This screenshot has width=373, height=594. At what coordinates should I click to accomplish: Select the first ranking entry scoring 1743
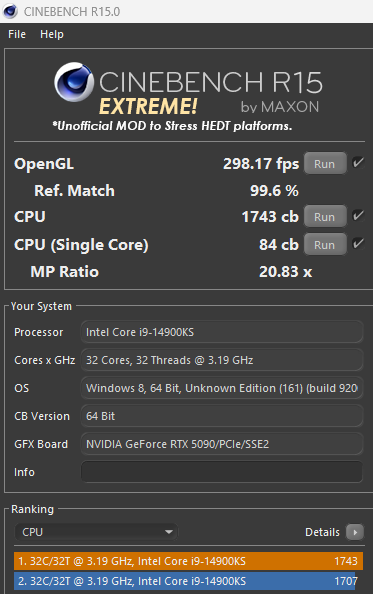[188, 561]
